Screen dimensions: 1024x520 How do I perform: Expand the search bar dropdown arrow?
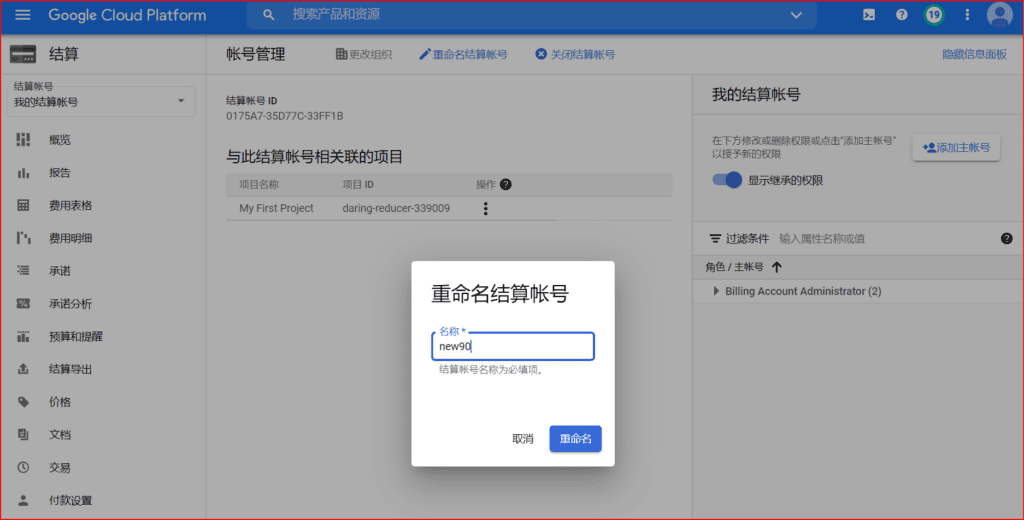coord(795,14)
